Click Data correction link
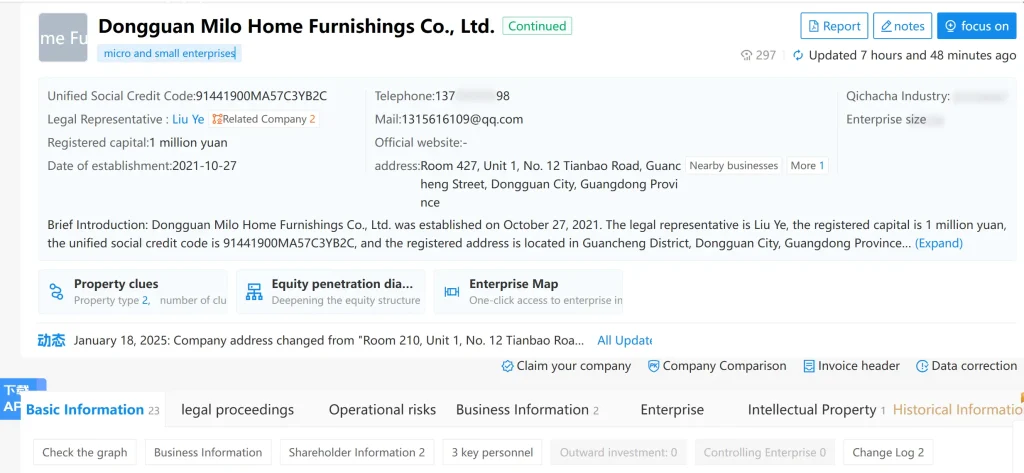1024x473 pixels. click(x=967, y=366)
